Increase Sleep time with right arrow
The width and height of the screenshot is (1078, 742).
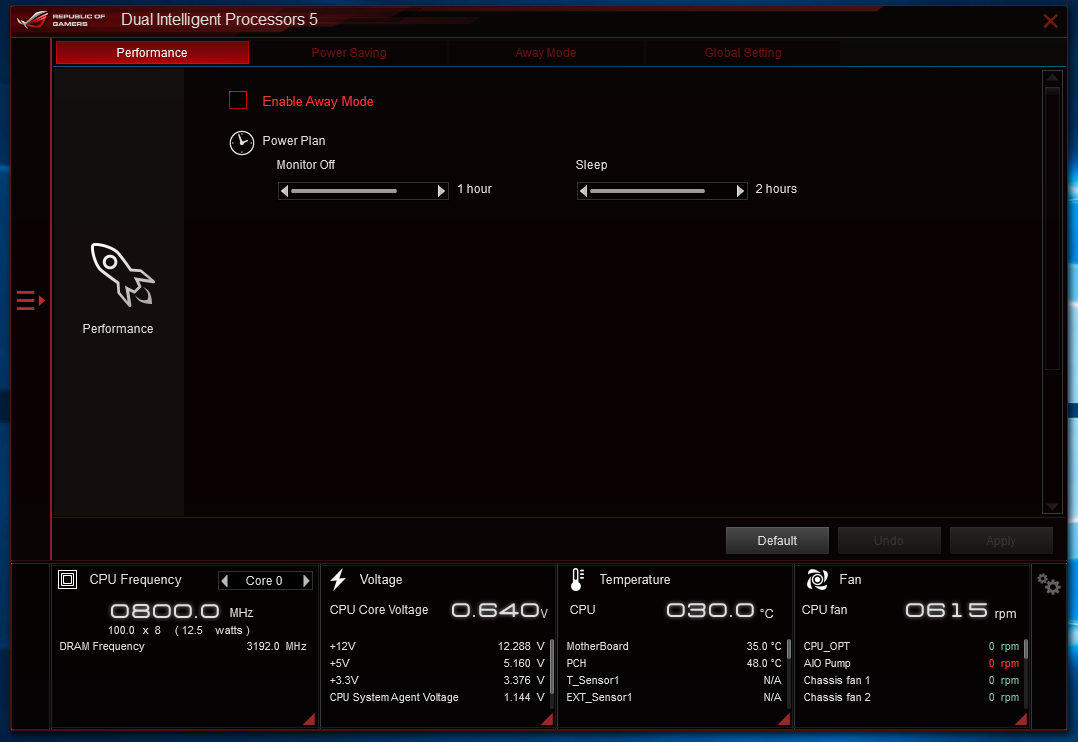(x=740, y=191)
